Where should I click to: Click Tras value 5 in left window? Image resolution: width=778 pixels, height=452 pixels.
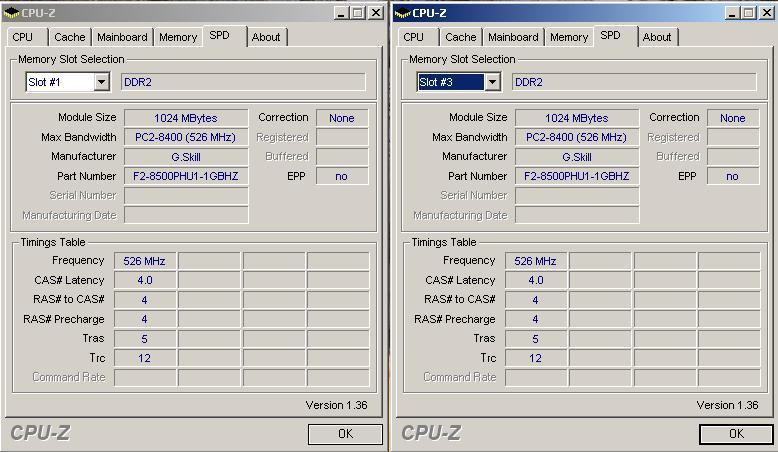click(145, 339)
